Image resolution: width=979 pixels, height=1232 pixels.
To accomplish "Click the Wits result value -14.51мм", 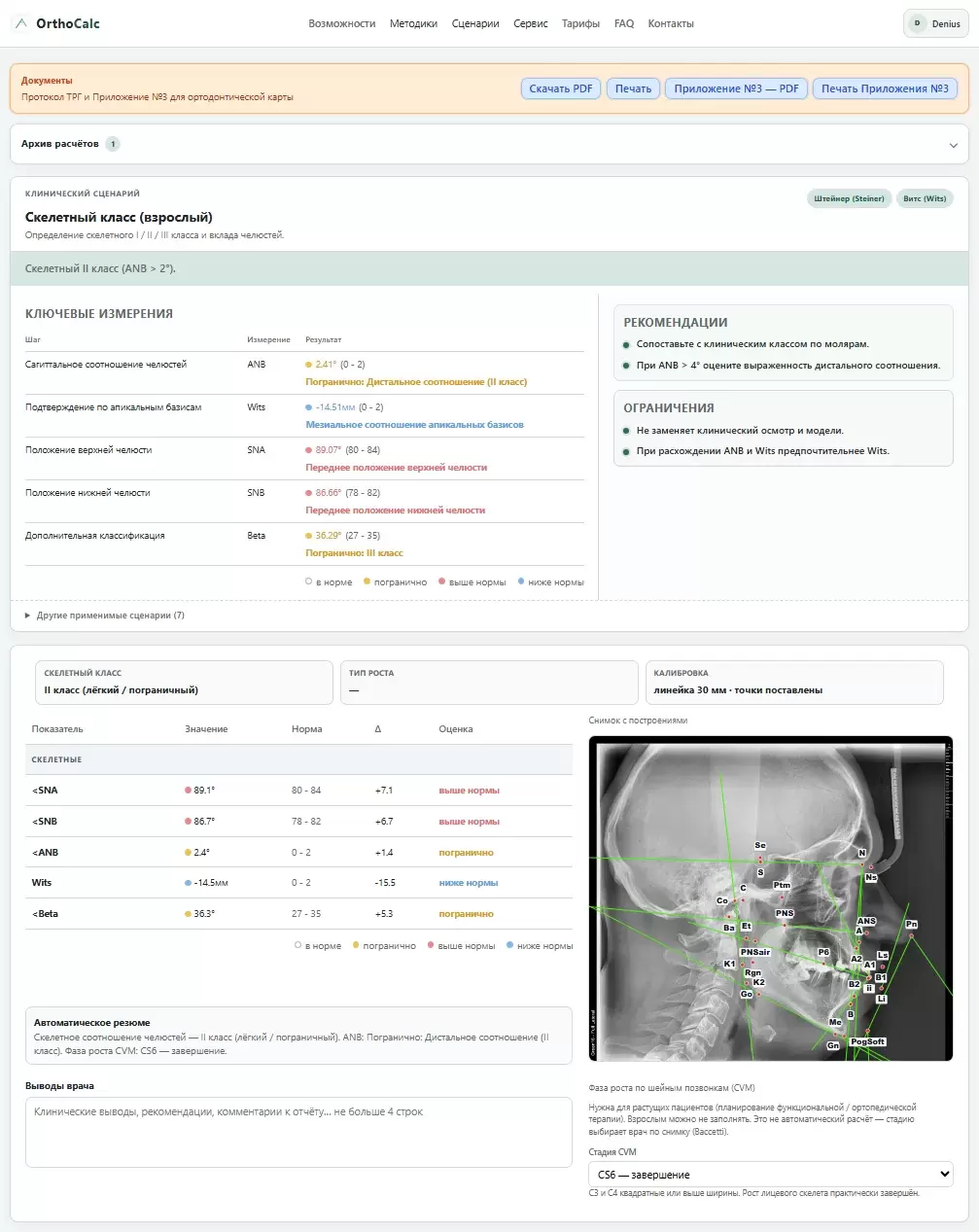I will (x=335, y=407).
